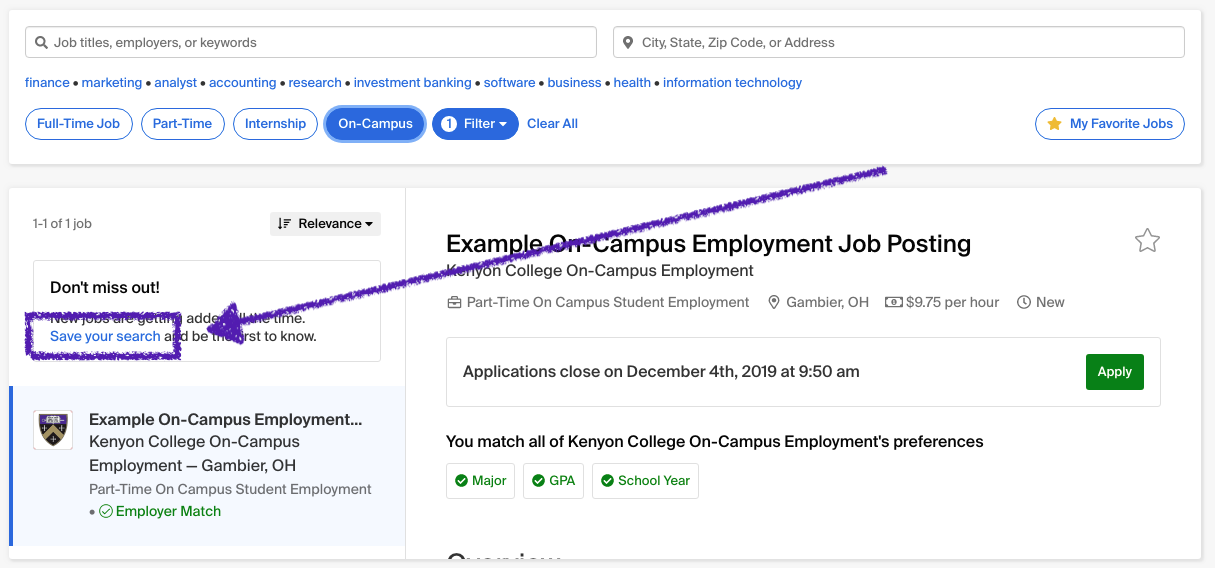Screen dimensions: 1215x568
Task: Click the 'Don't miss out!' heading
Action: click(x=105, y=287)
